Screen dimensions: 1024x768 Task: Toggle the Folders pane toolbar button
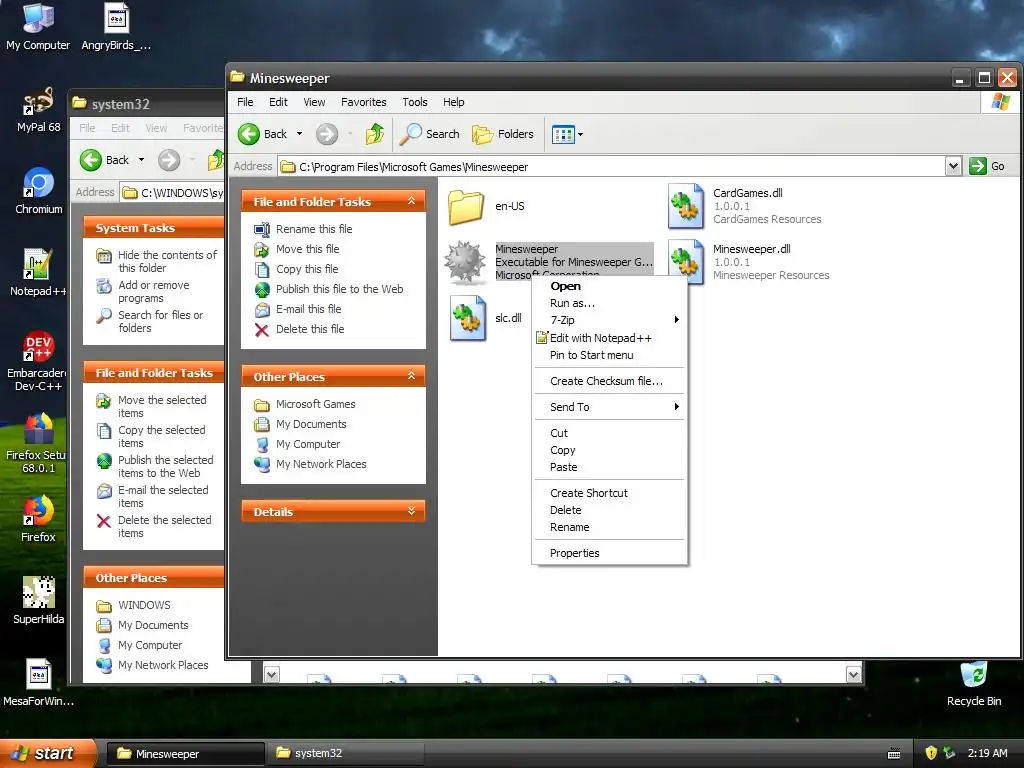(x=503, y=134)
